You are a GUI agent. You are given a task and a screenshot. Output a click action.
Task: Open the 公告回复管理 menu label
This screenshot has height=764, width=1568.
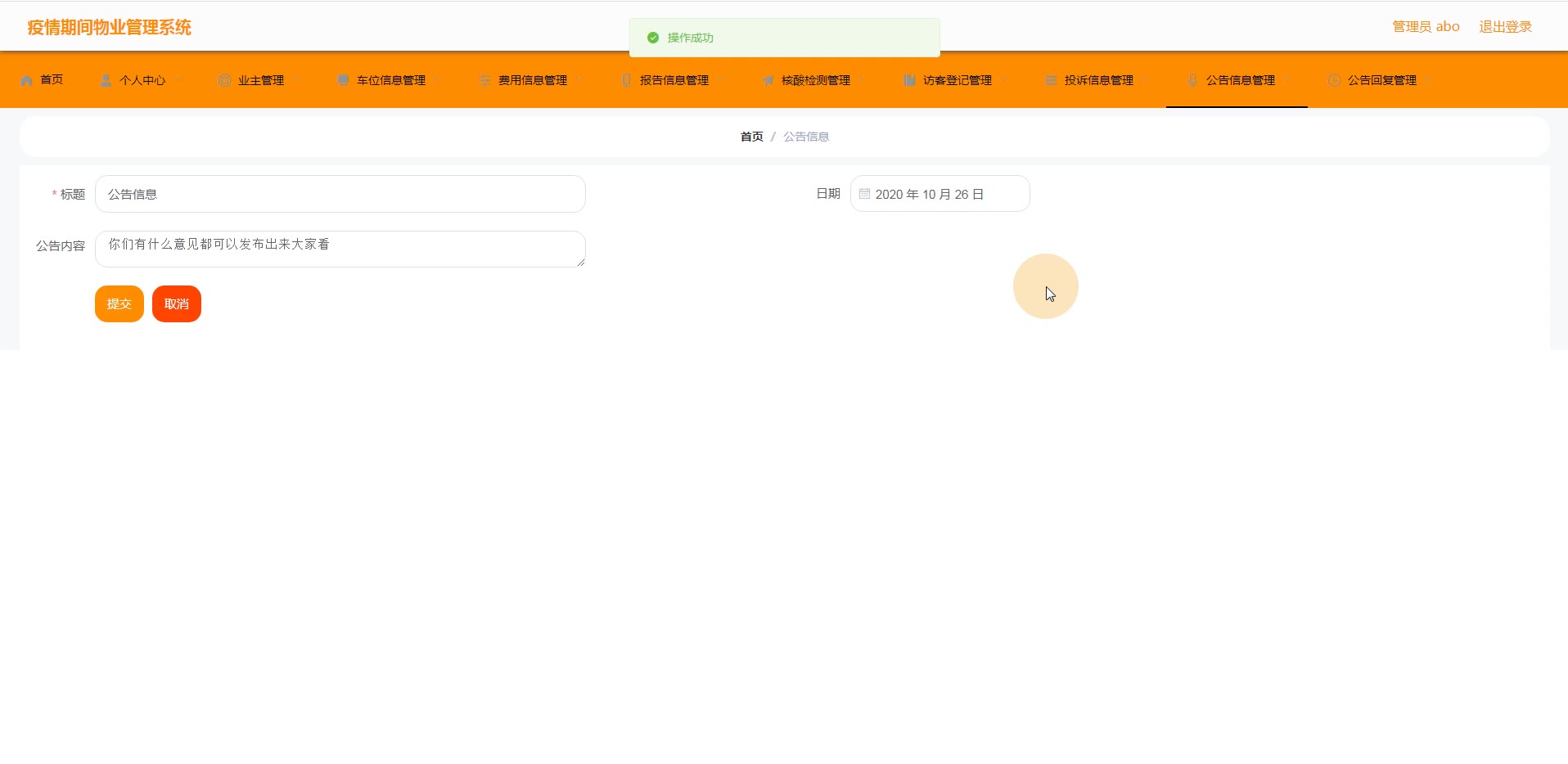coord(1382,80)
